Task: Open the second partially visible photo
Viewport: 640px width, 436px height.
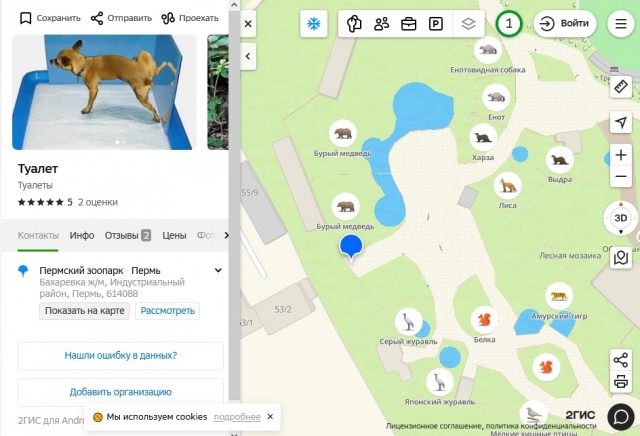Action: point(218,92)
